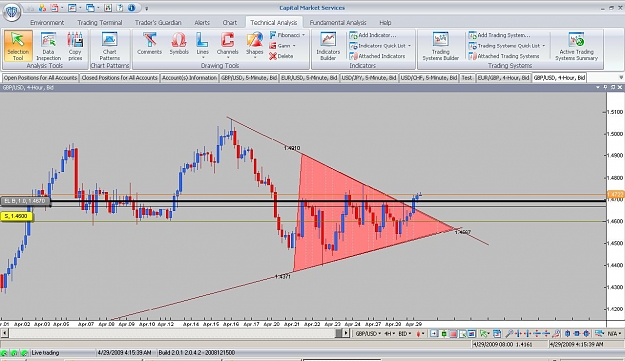Image resolution: width=625 pixels, height=361 pixels.
Task: Select the Comments drawing tool
Action: coord(149,44)
